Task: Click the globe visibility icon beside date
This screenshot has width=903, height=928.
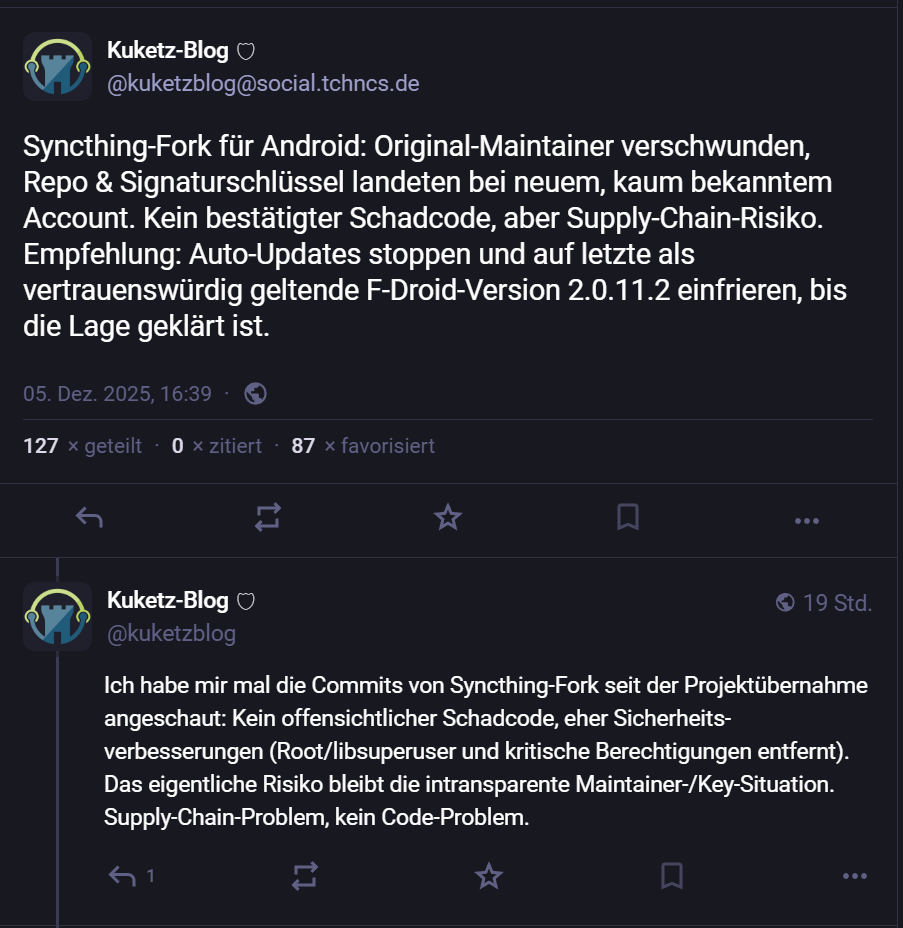Action: (255, 394)
